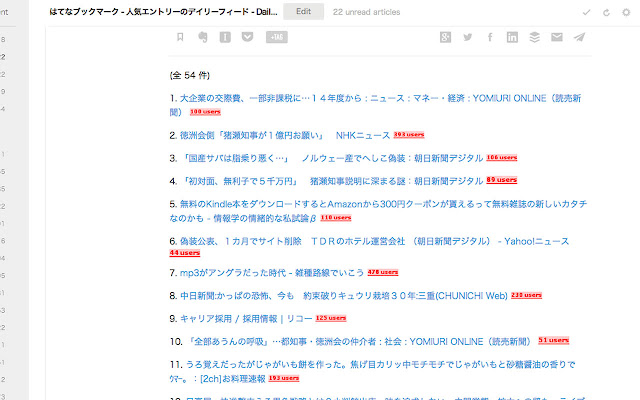Send article to Instapaper
Viewport: 640px width, 400px height.
pyautogui.click(x=225, y=37)
